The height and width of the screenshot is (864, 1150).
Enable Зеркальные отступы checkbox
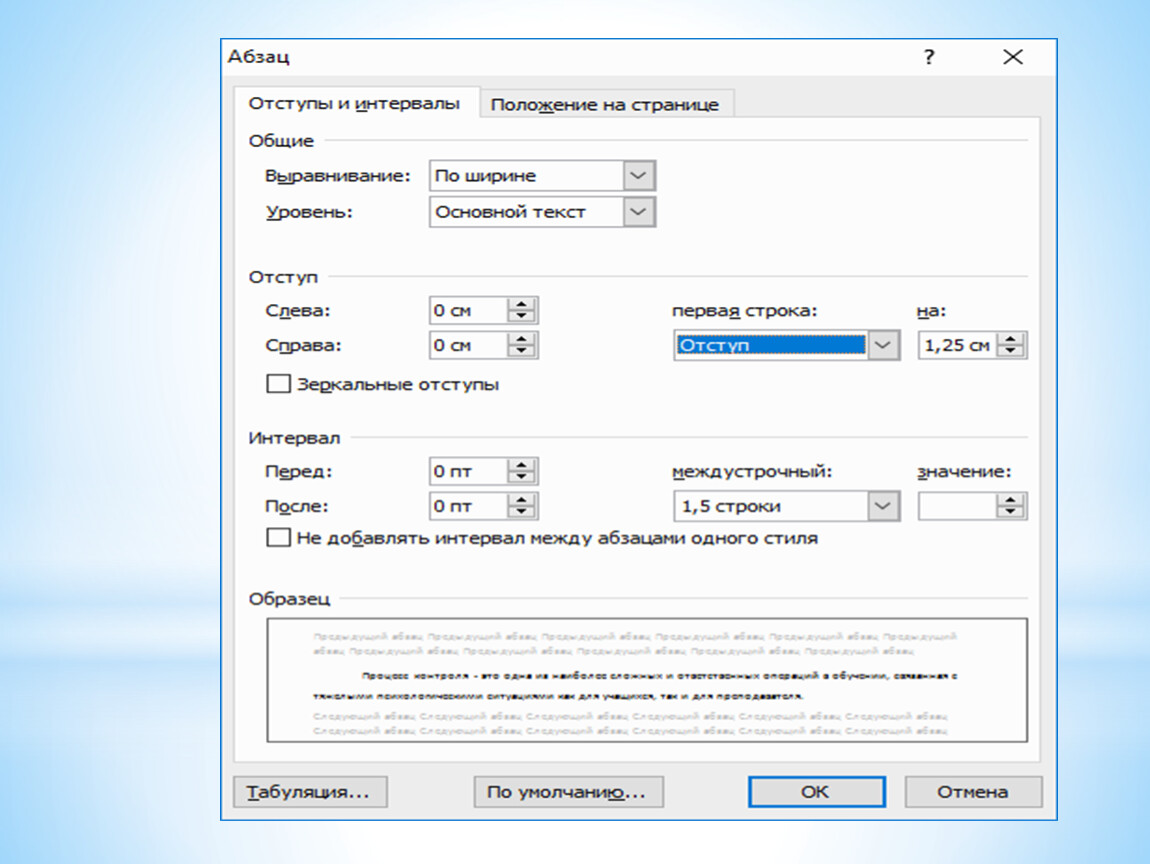pyautogui.click(x=278, y=384)
